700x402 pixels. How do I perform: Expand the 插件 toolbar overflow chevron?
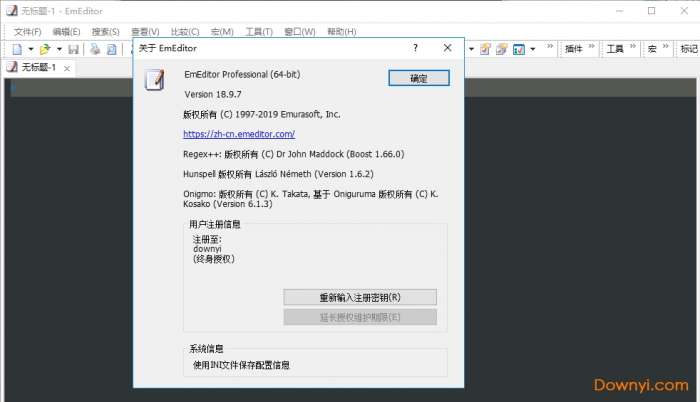(592, 46)
